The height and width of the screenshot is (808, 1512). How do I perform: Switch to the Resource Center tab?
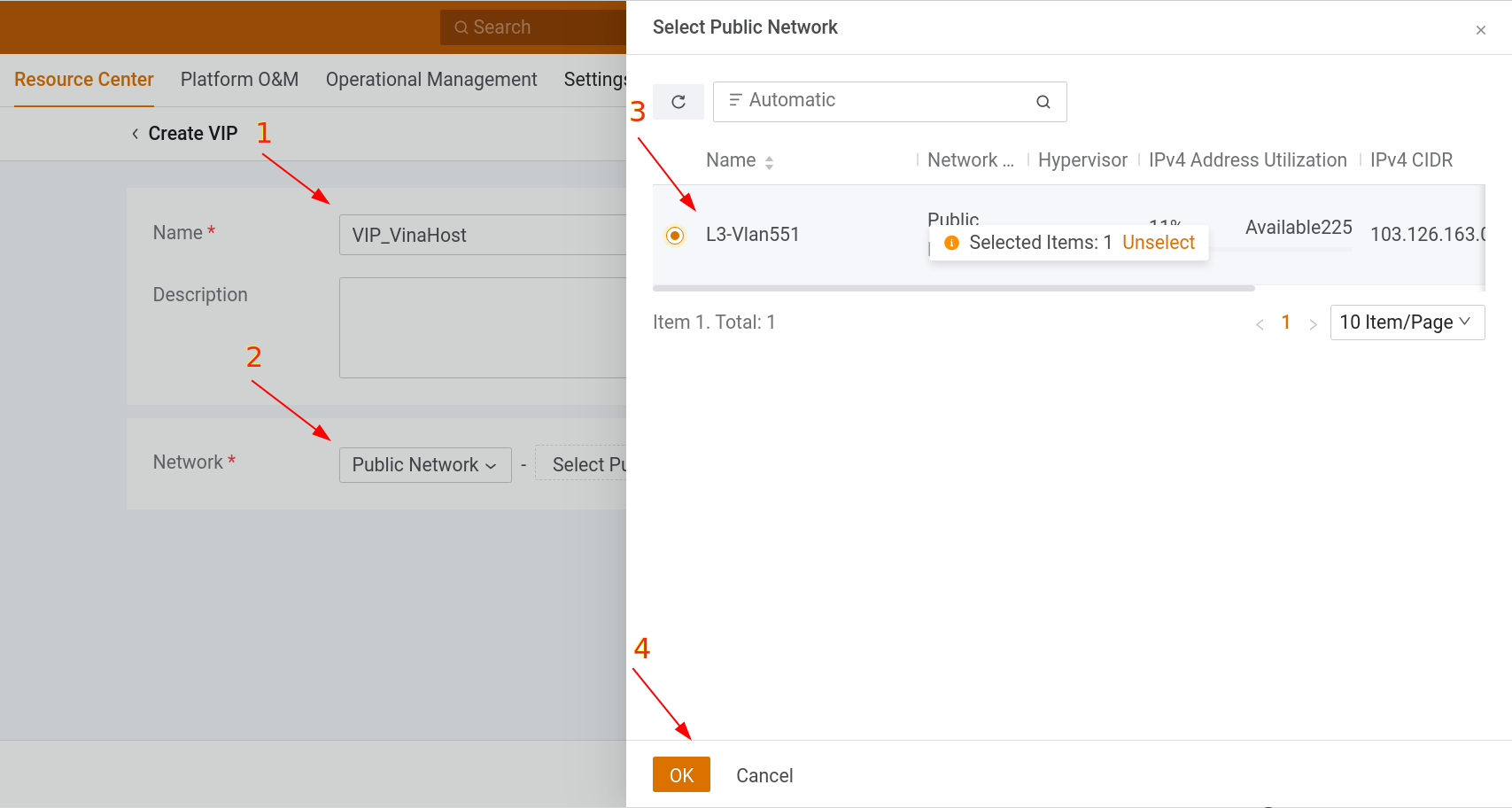pos(84,80)
